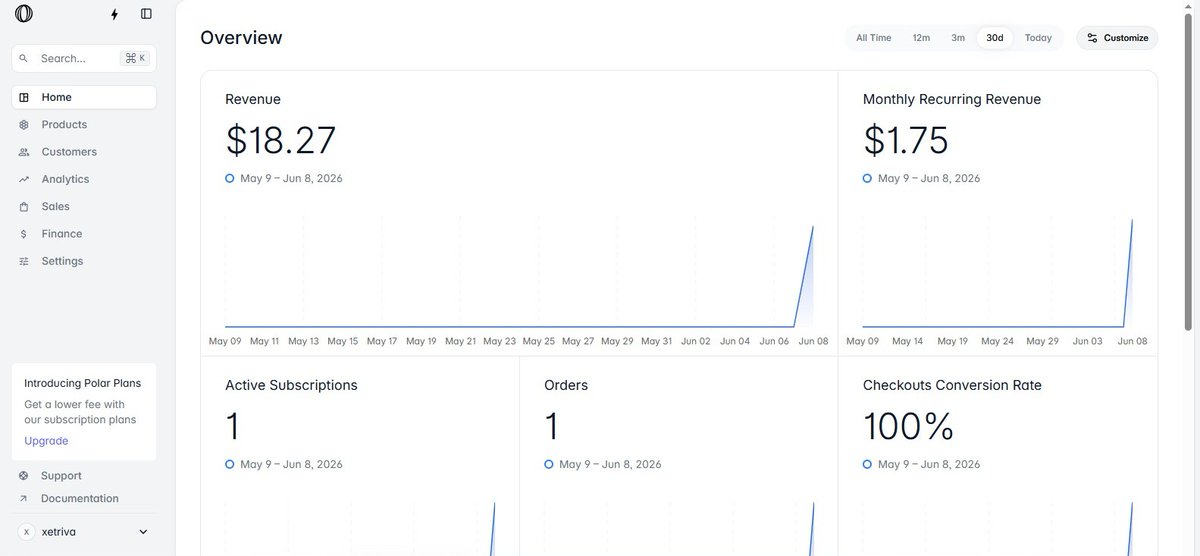
Task: Click the ⌘K shortcut badge
Action: (134, 59)
